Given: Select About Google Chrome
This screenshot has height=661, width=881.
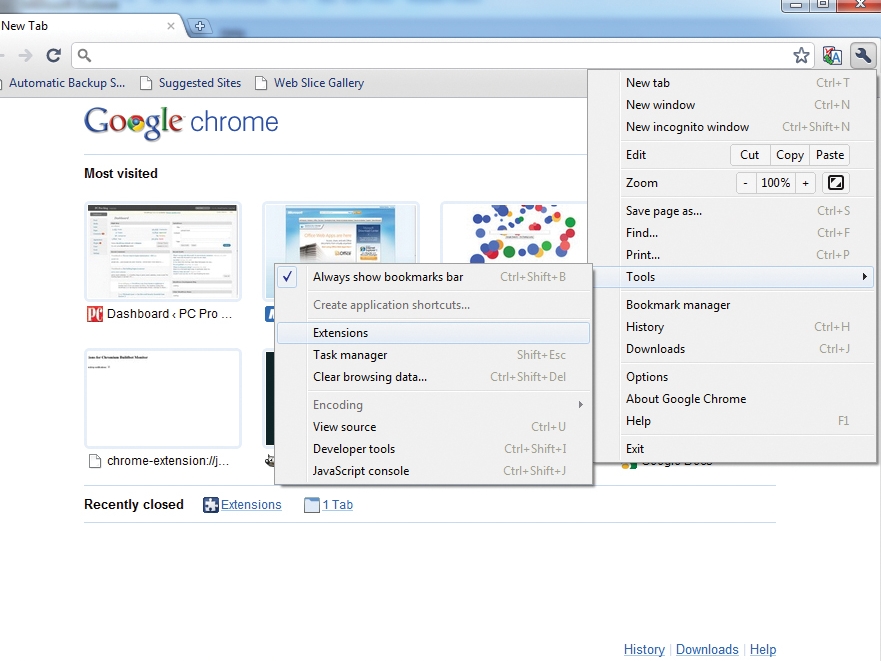Looking at the screenshot, I should coord(747,399).
